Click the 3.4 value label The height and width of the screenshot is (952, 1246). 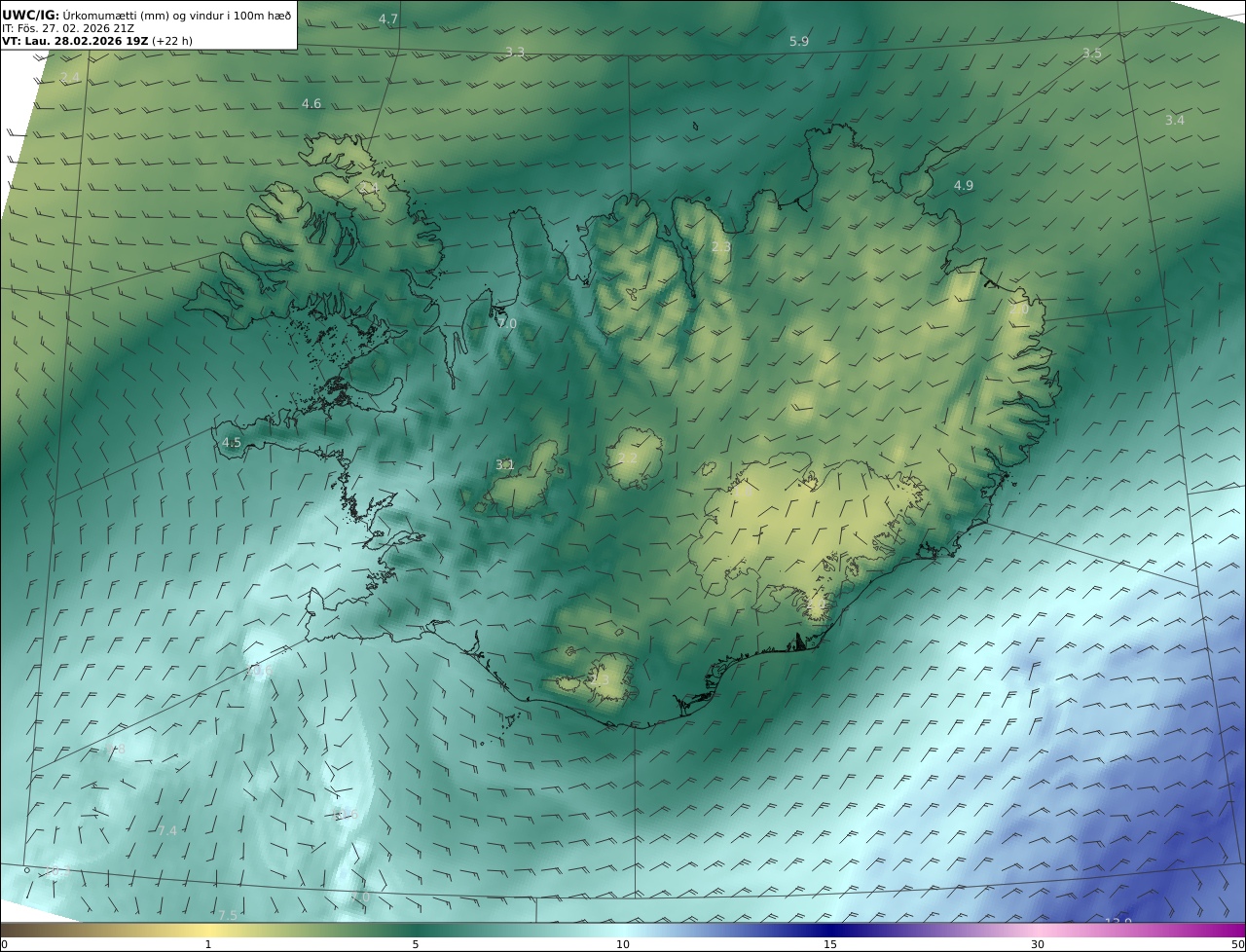coord(1175,121)
